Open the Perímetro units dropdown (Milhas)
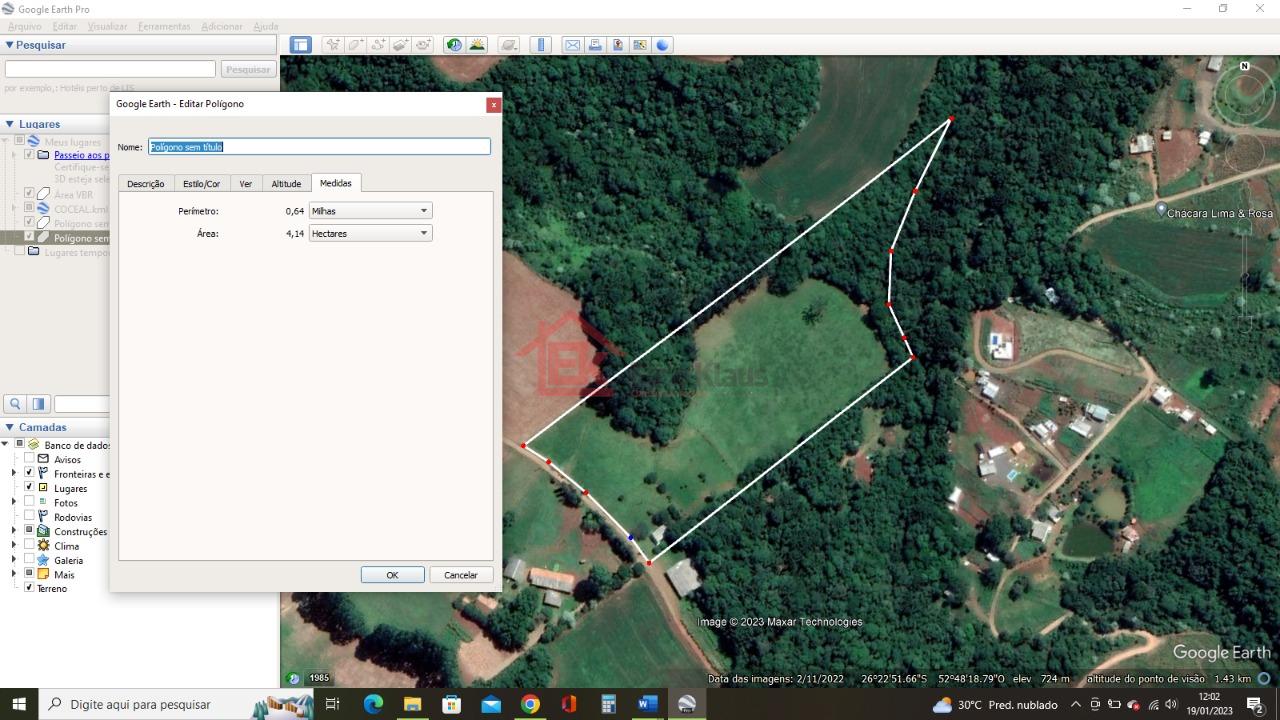 [371, 211]
